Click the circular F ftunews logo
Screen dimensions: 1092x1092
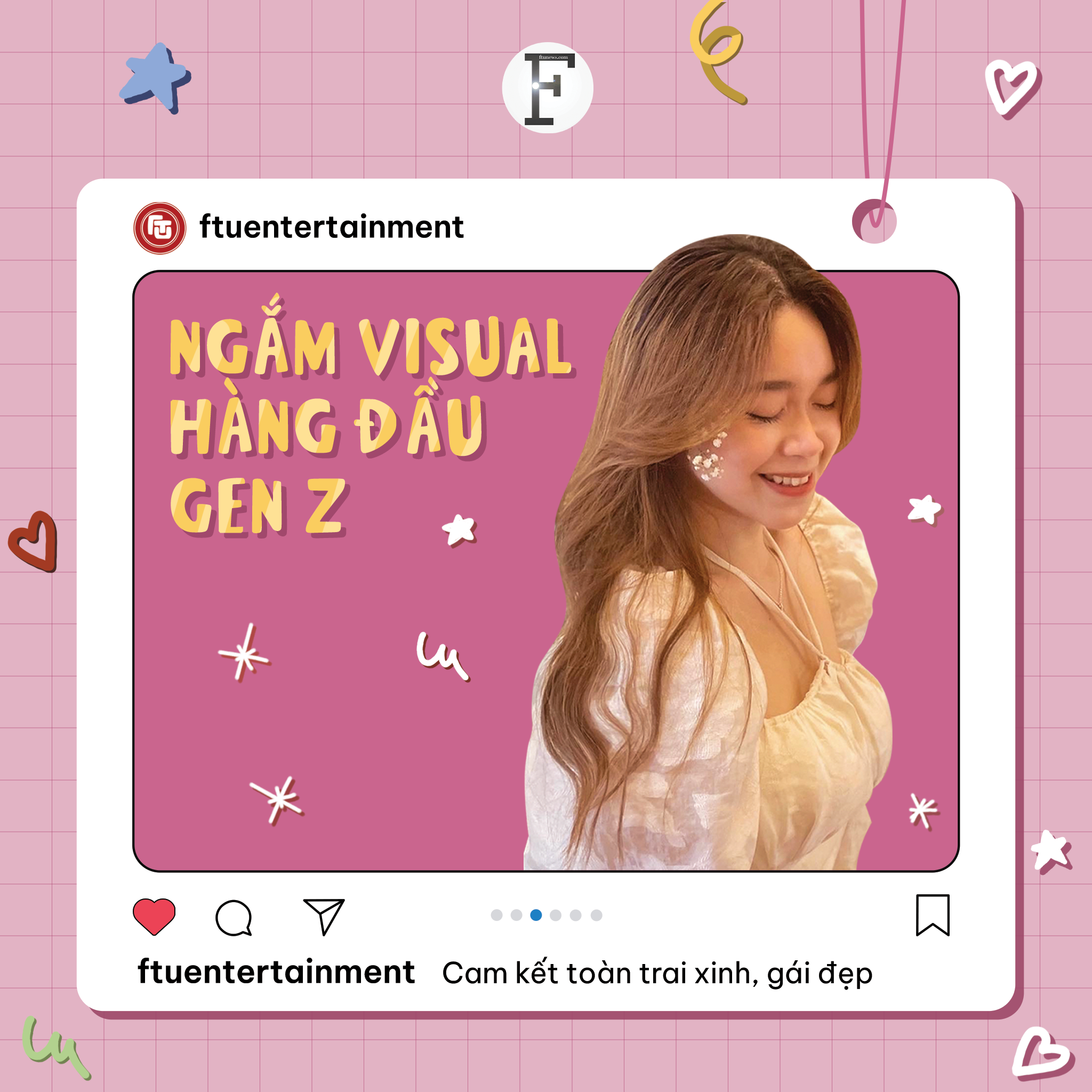point(547,88)
